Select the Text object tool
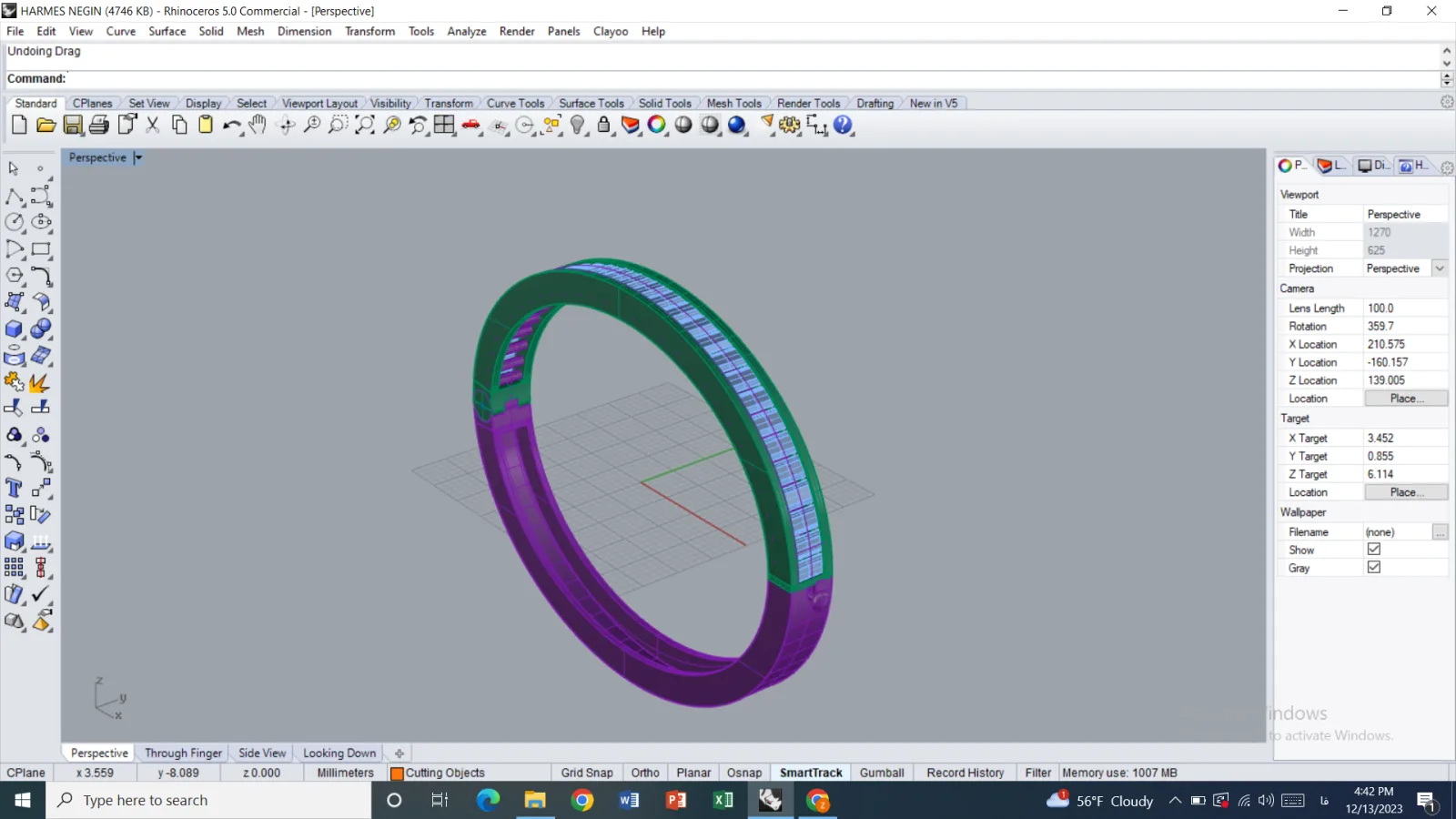 point(15,488)
